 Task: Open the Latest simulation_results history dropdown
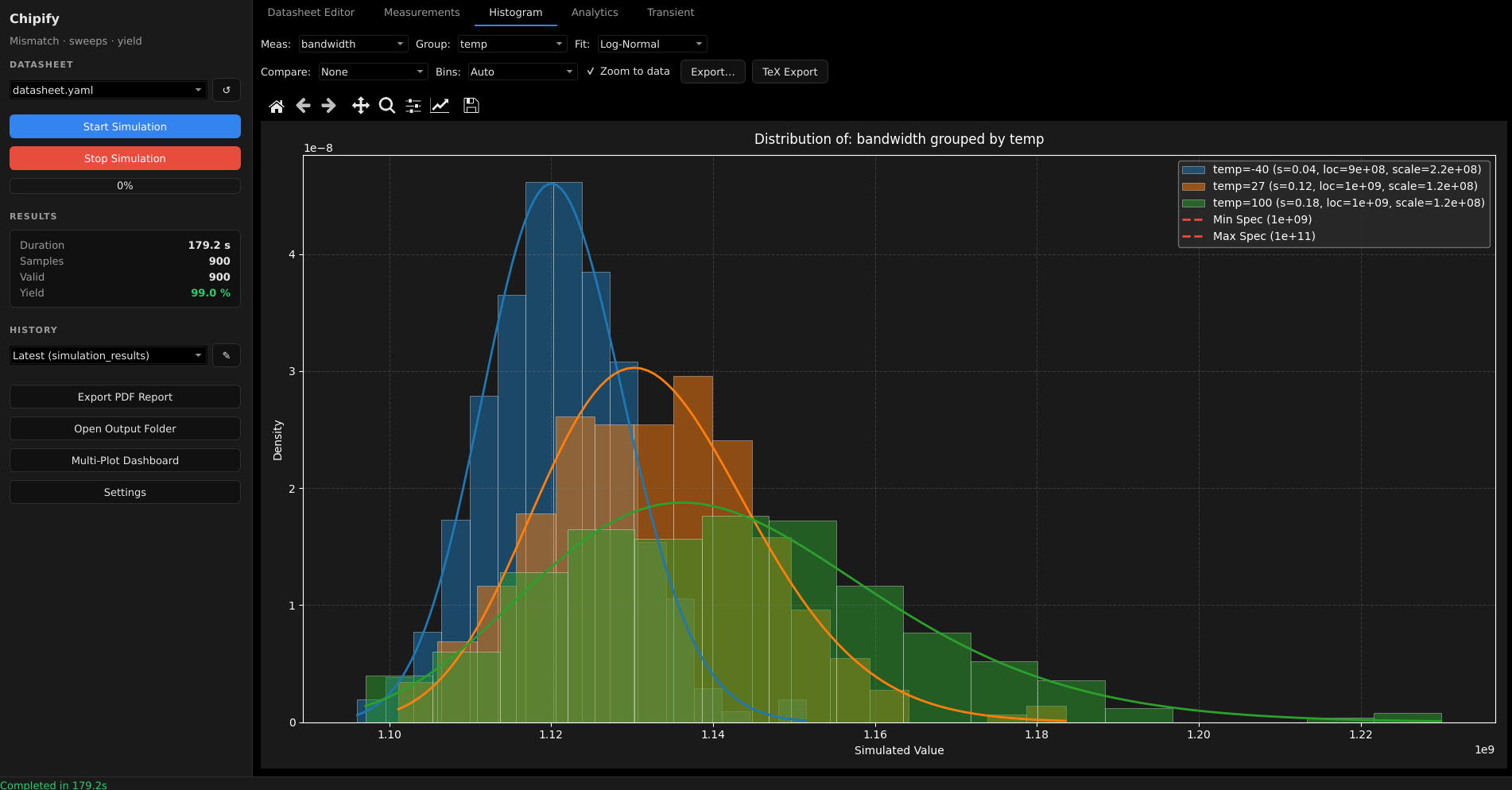(108, 355)
